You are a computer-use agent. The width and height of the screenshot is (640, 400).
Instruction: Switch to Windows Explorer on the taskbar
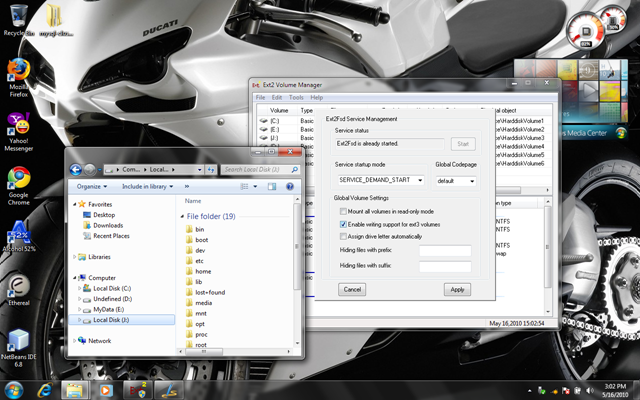(x=75, y=390)
